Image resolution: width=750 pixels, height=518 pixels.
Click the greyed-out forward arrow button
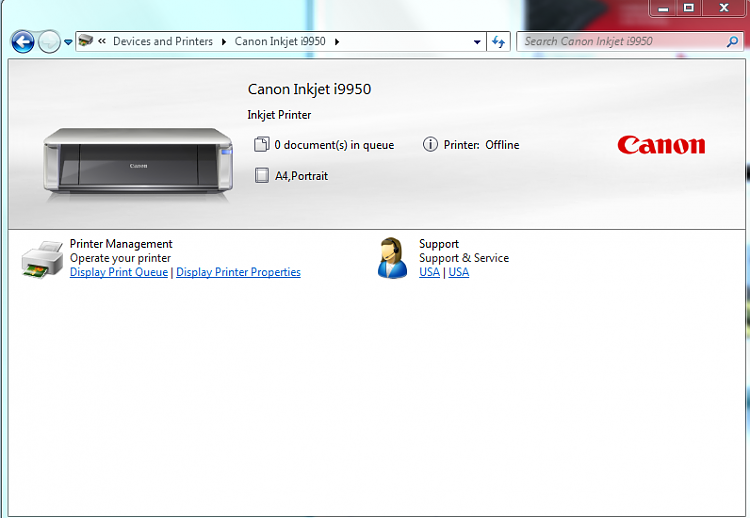point(49,42)
